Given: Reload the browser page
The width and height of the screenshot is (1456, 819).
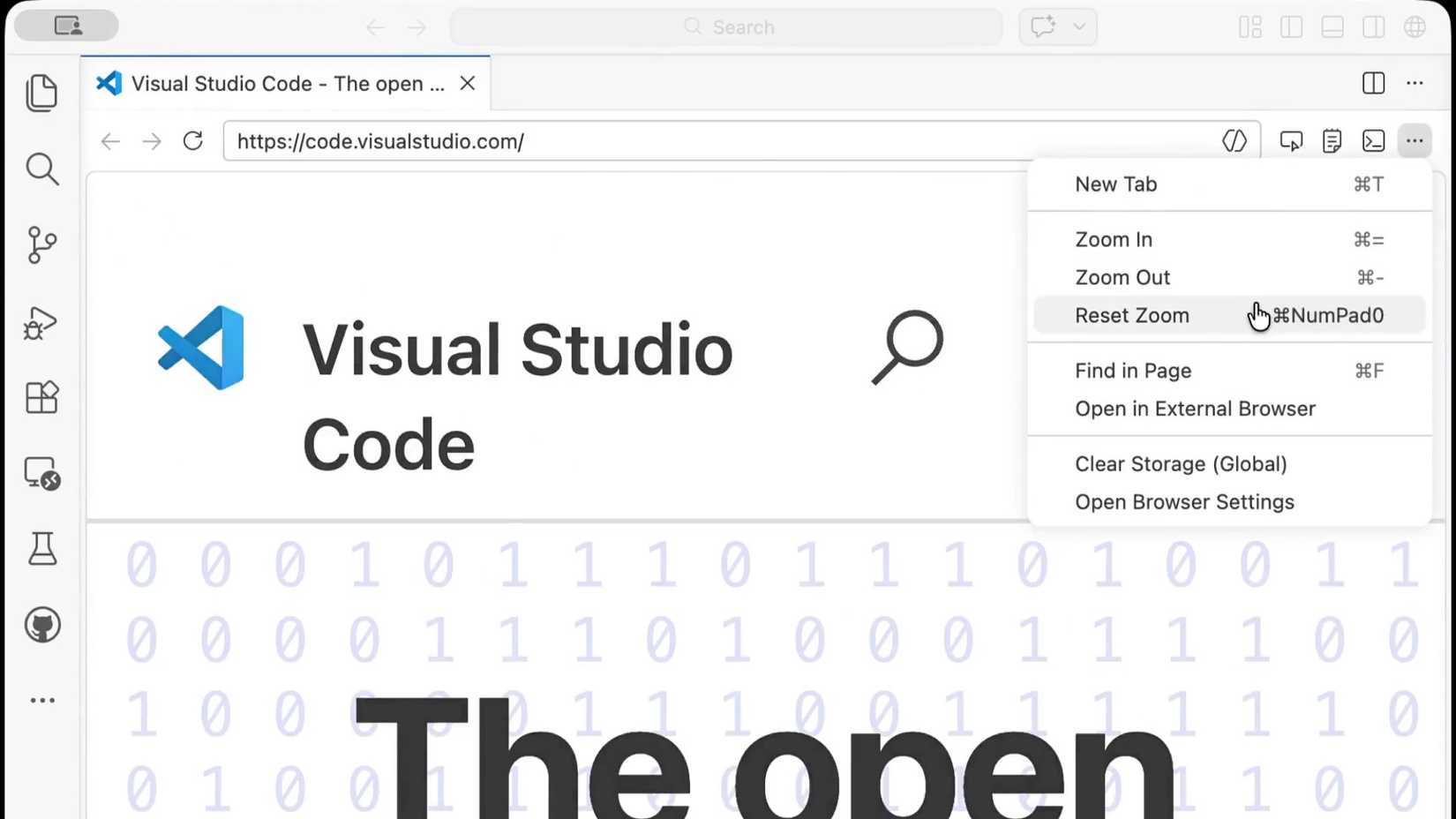Looking at the screenshot, I should [192, 141].
